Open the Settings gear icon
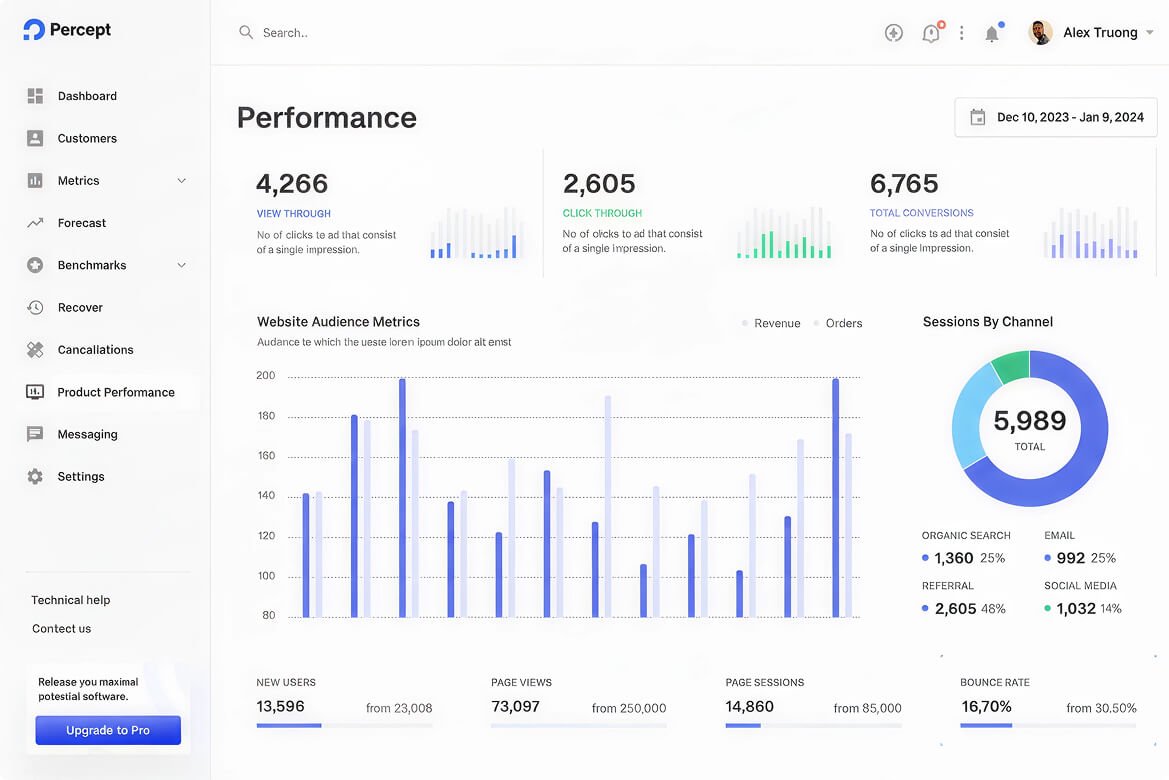Viewport: 1169px width, 780px height. [x=35, y=477]
